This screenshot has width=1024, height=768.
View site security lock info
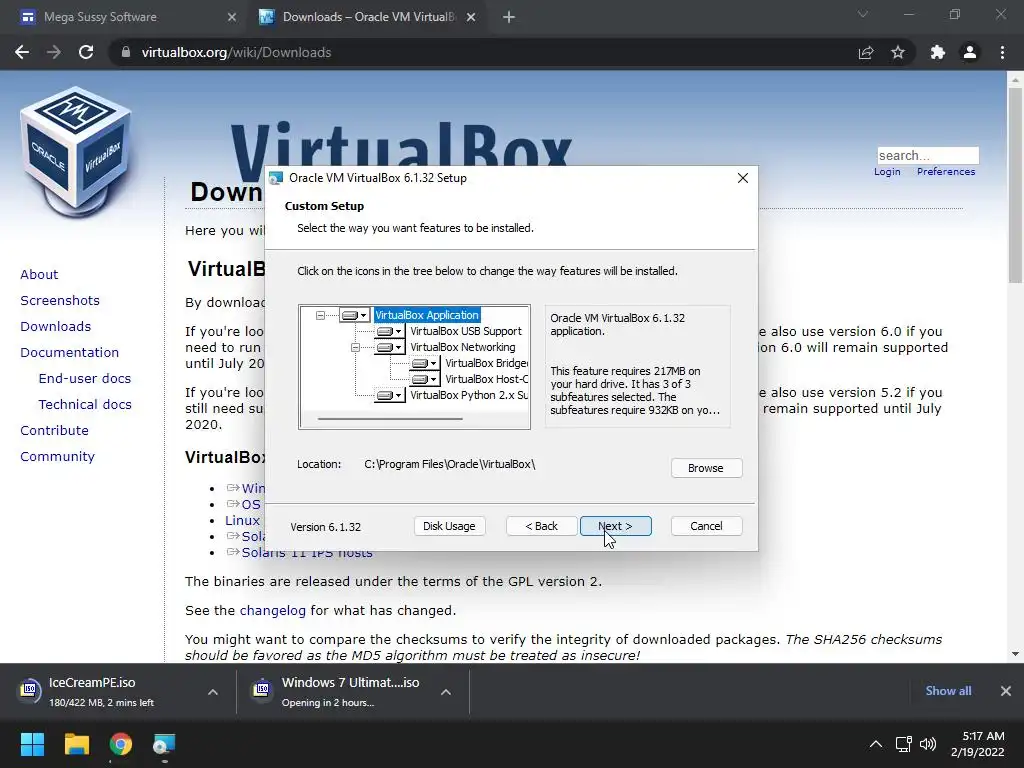click(x=126, y=52)
